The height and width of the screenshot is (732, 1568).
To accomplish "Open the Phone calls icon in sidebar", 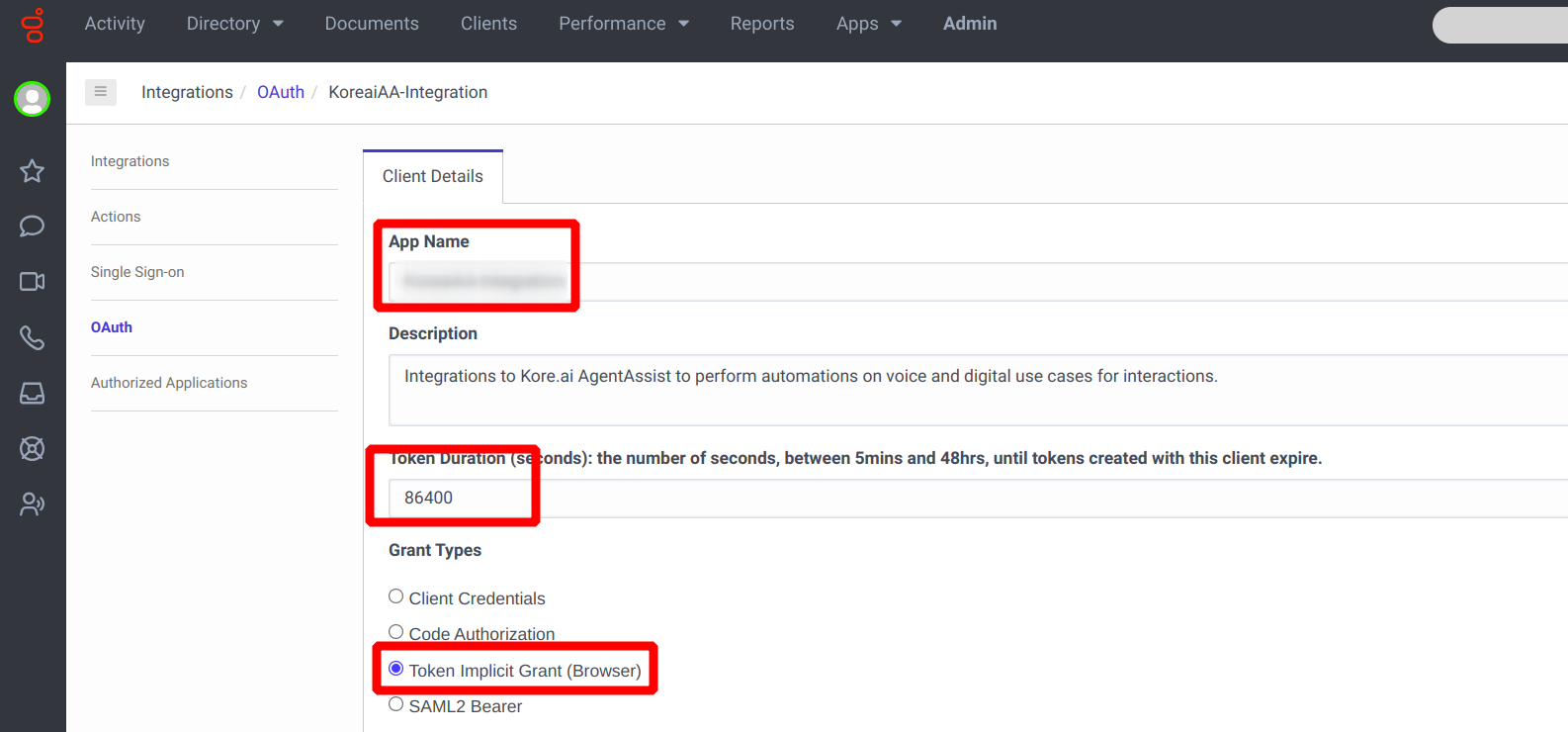I will [x=32, y=338].
